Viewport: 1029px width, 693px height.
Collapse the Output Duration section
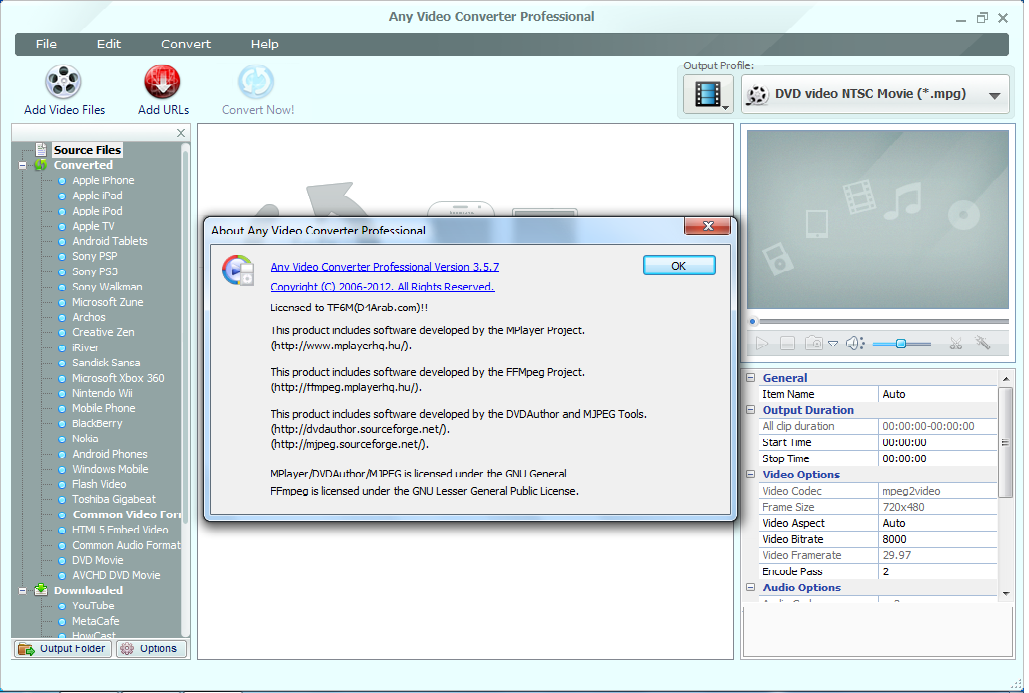click(x=751, y=410)
